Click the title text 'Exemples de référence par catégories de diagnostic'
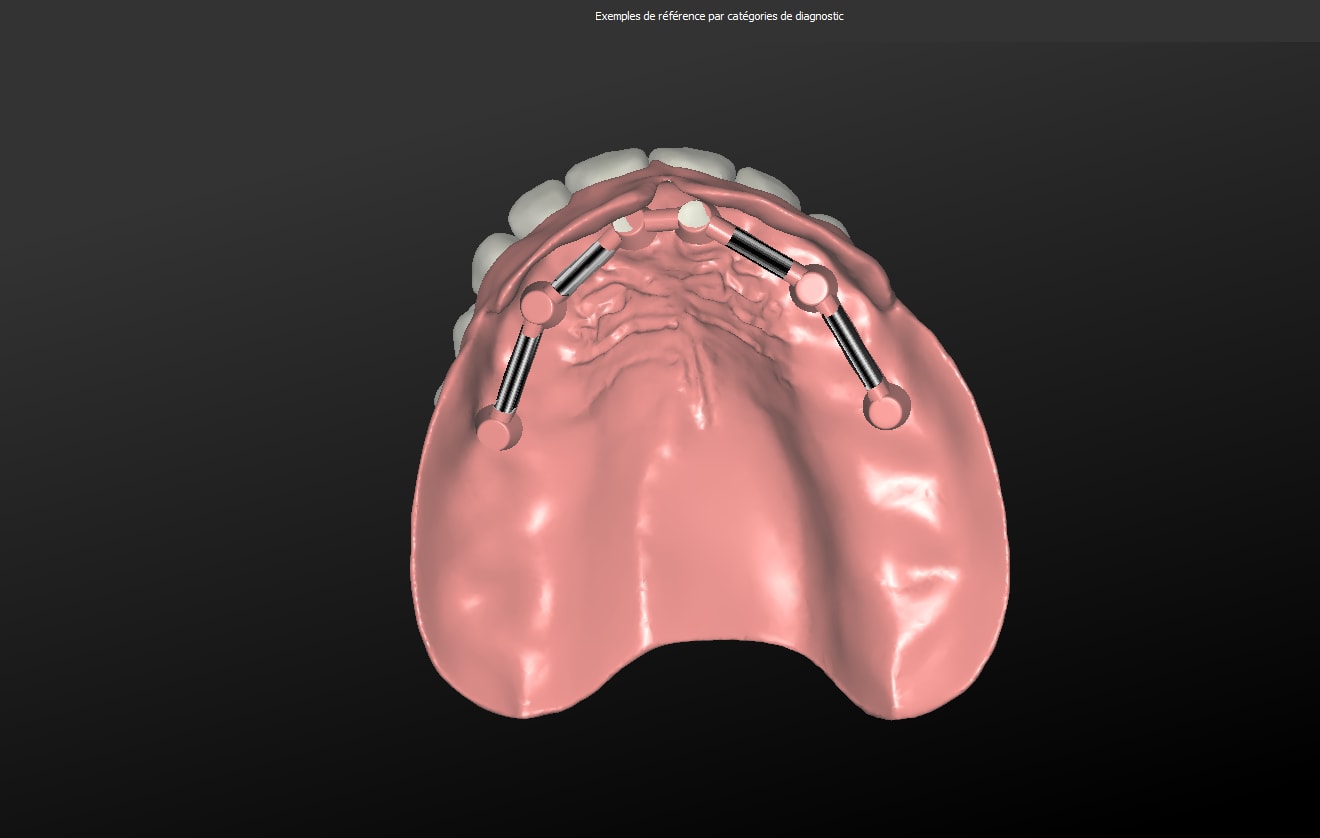 [719, 16]
